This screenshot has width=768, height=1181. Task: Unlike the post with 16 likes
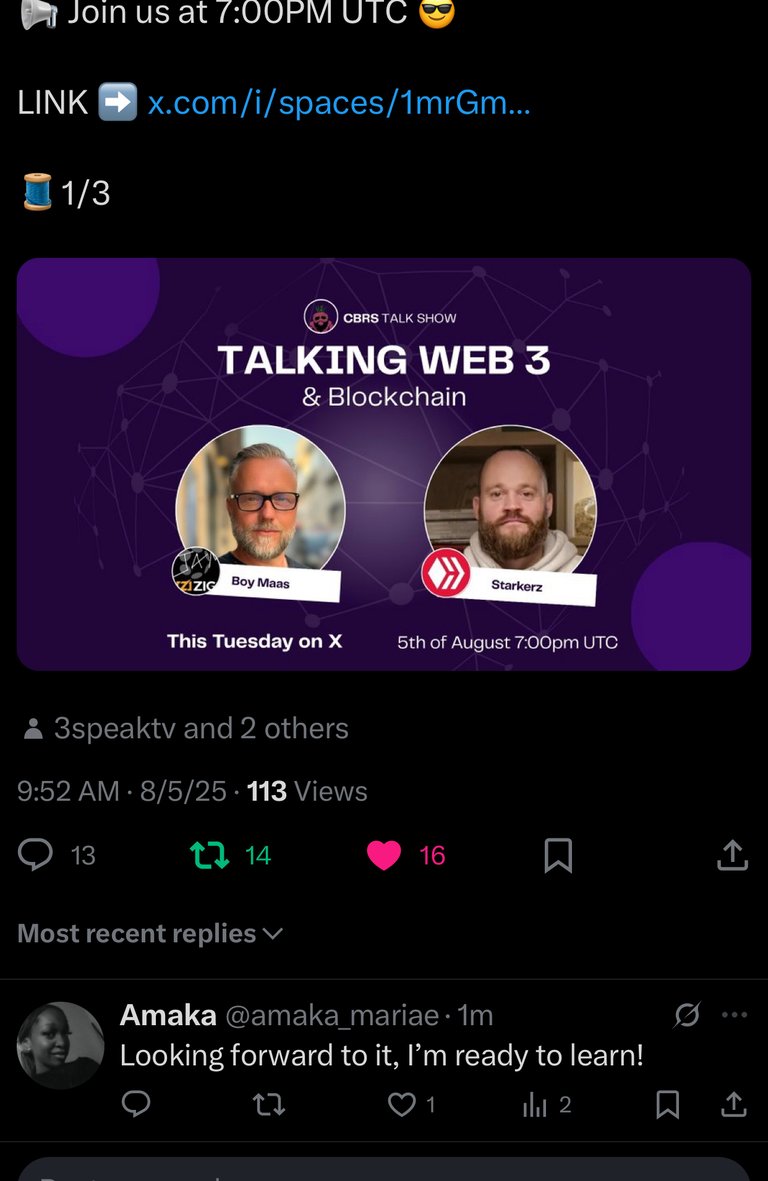pos(384,856)
